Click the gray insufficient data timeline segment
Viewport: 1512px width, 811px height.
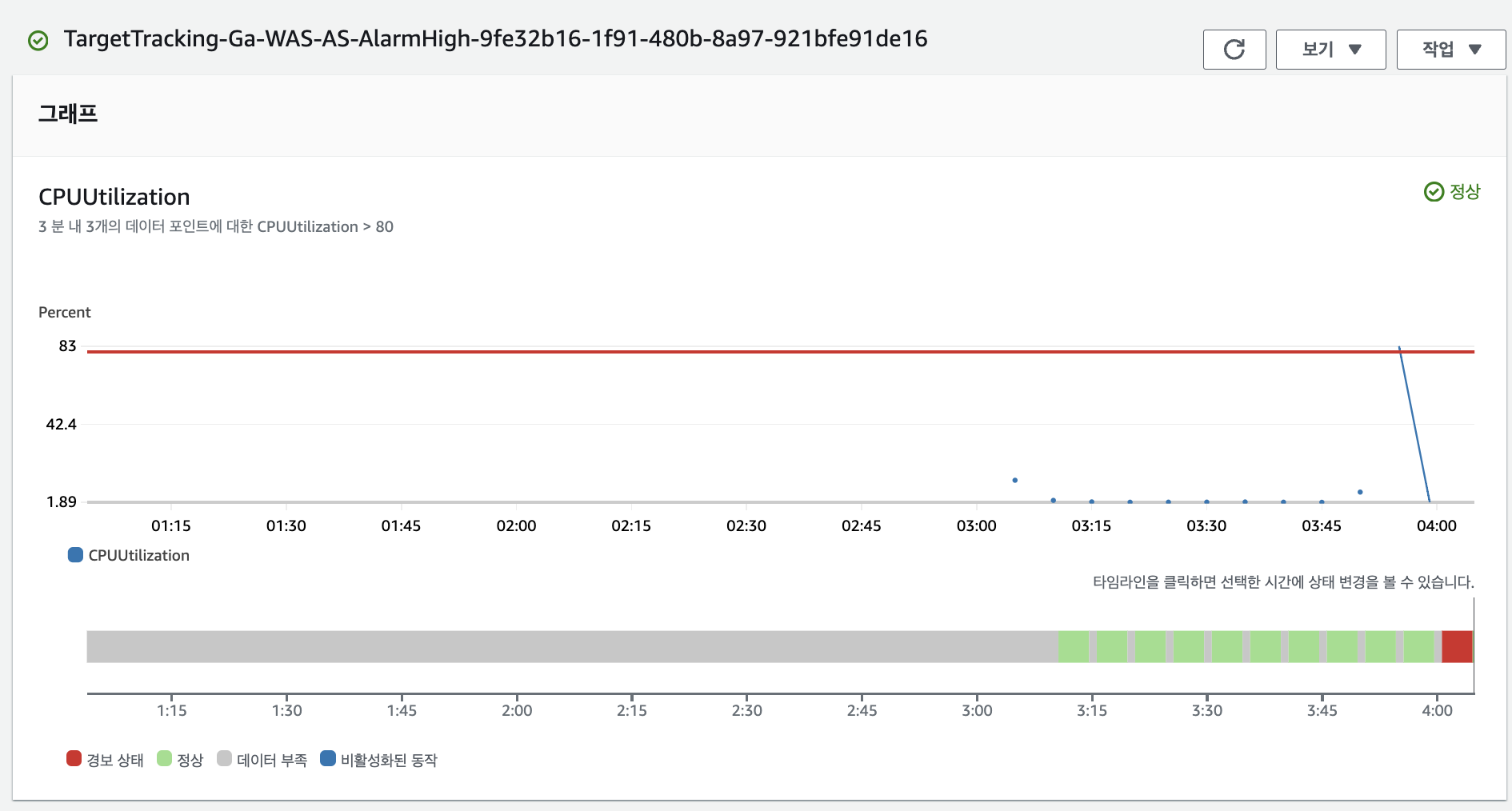[x=573, y=646]
